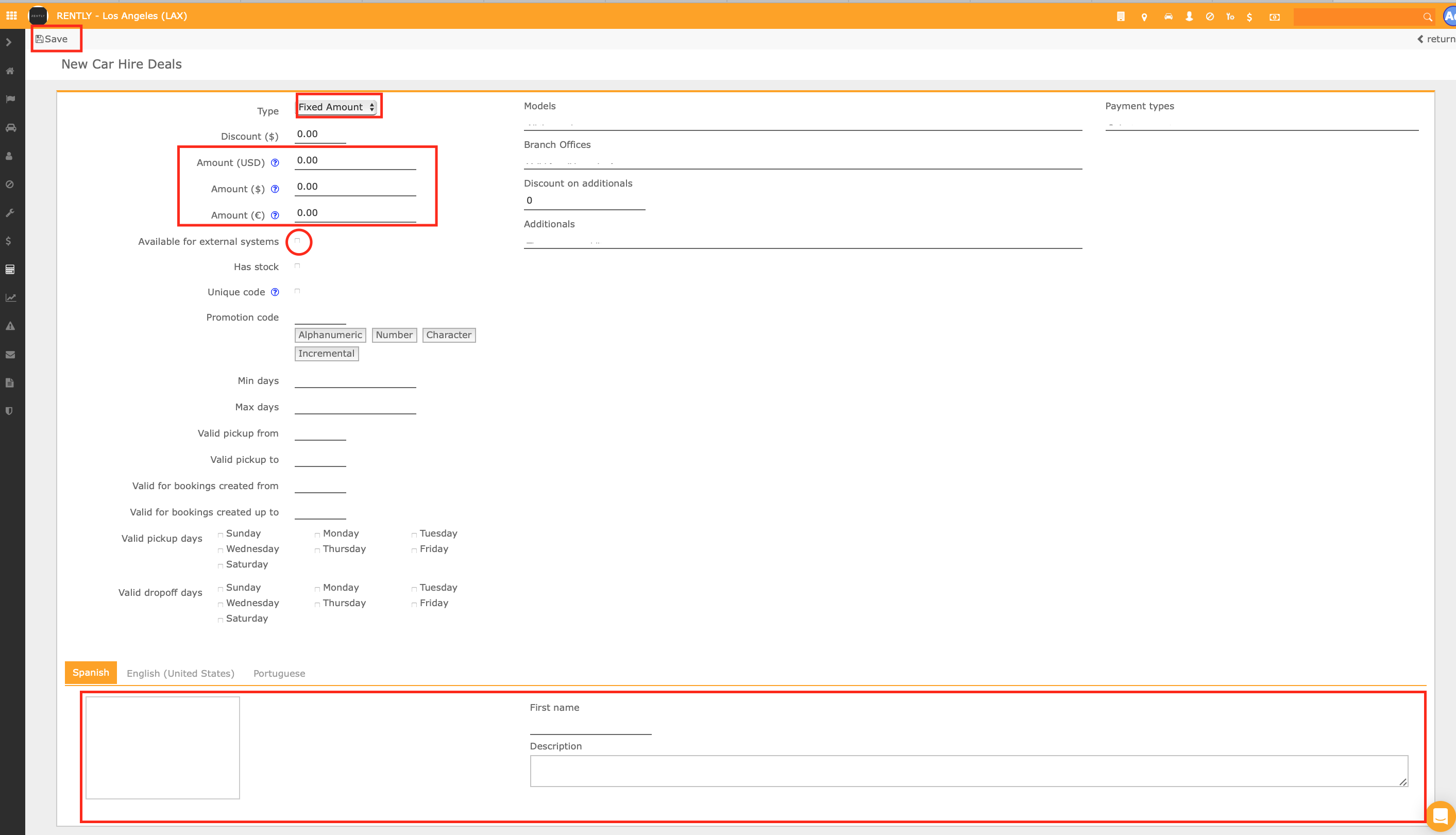This screenshot has width=1456, height=835.
Task: Open the Models selection field
Action: click(x=803, y=123)
